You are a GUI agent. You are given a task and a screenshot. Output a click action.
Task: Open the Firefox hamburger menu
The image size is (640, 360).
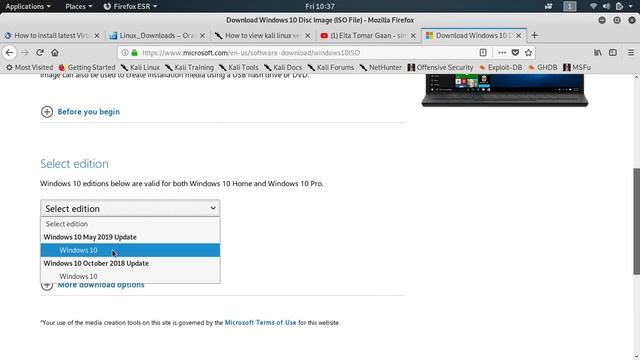point(631,53)
